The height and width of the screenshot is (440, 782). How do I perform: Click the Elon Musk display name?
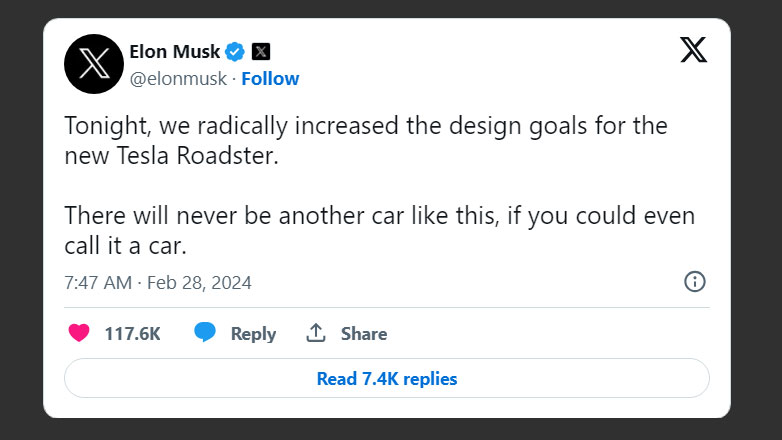174,51
